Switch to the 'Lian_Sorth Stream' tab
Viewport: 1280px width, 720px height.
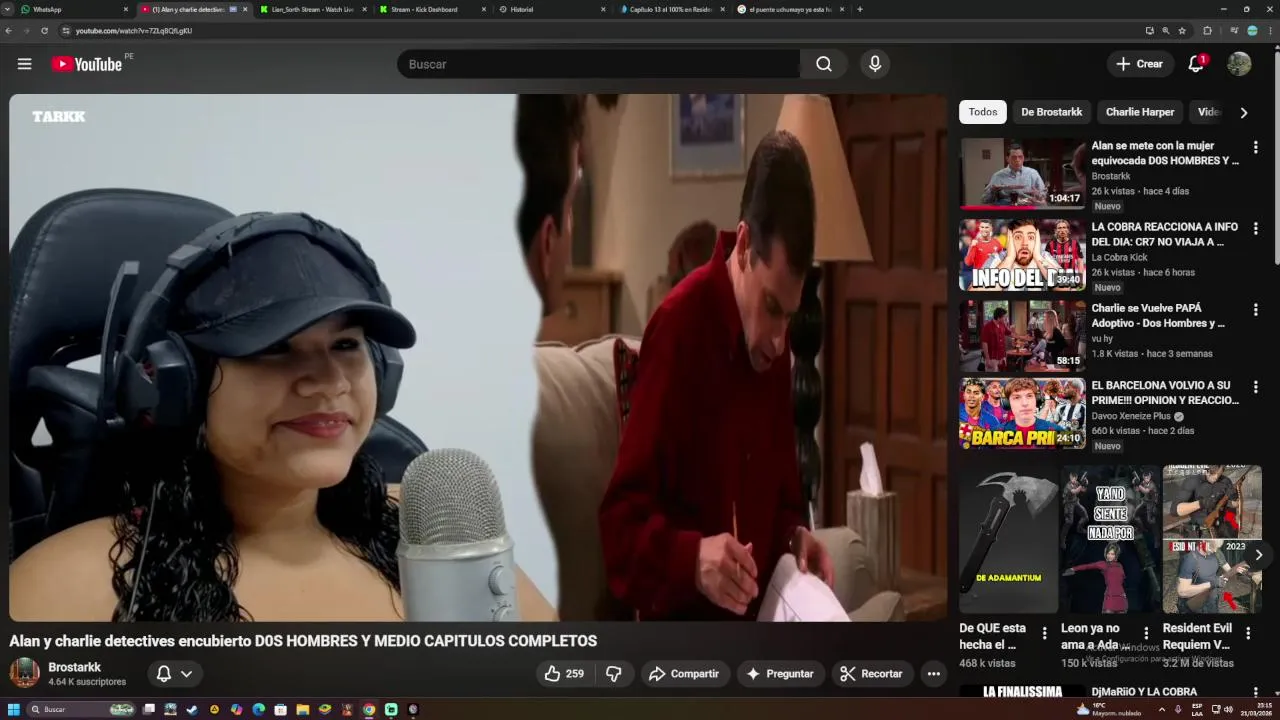coord(313,9)
